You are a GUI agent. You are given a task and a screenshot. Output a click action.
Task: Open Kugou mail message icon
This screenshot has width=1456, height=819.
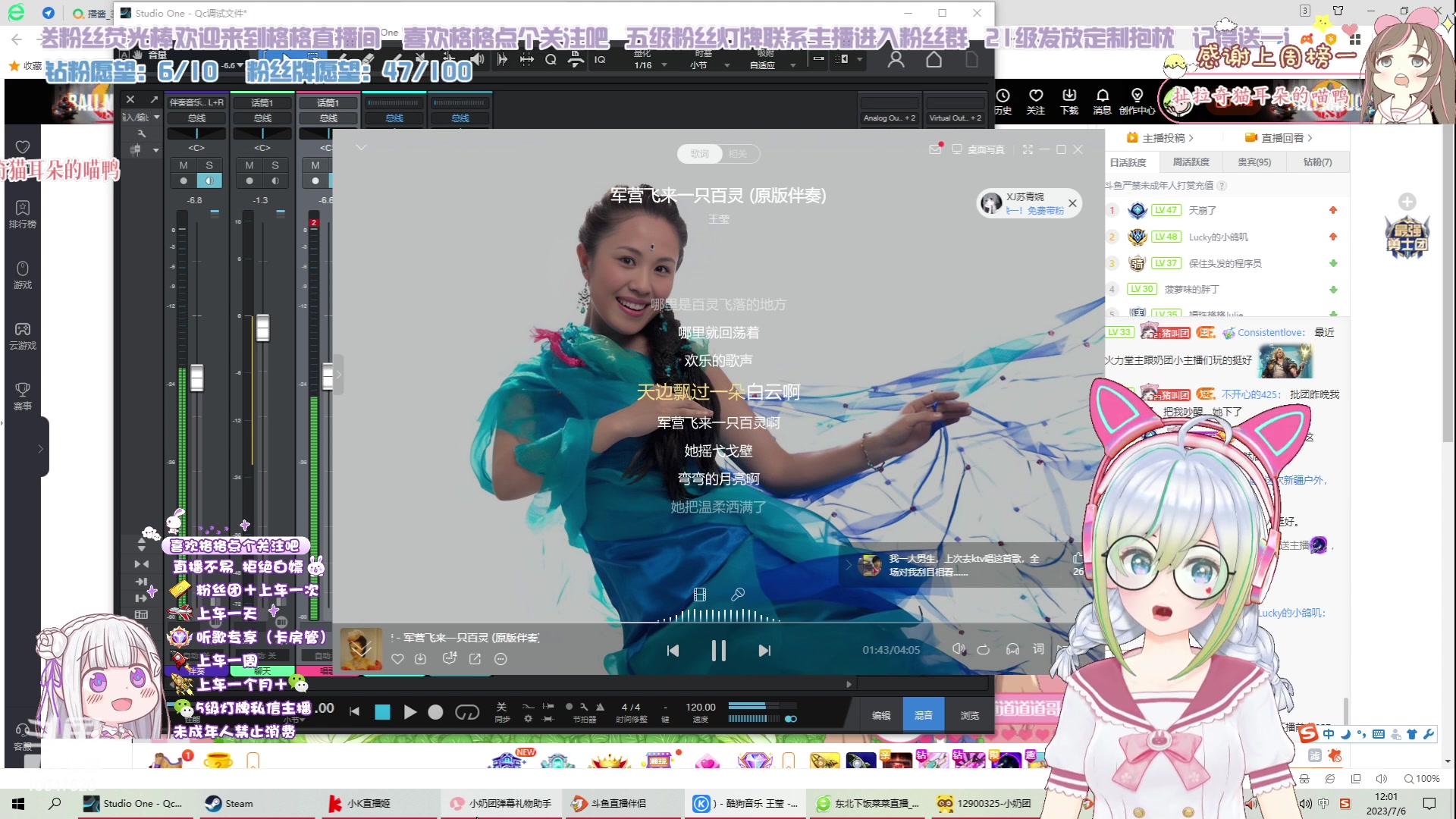935,149
